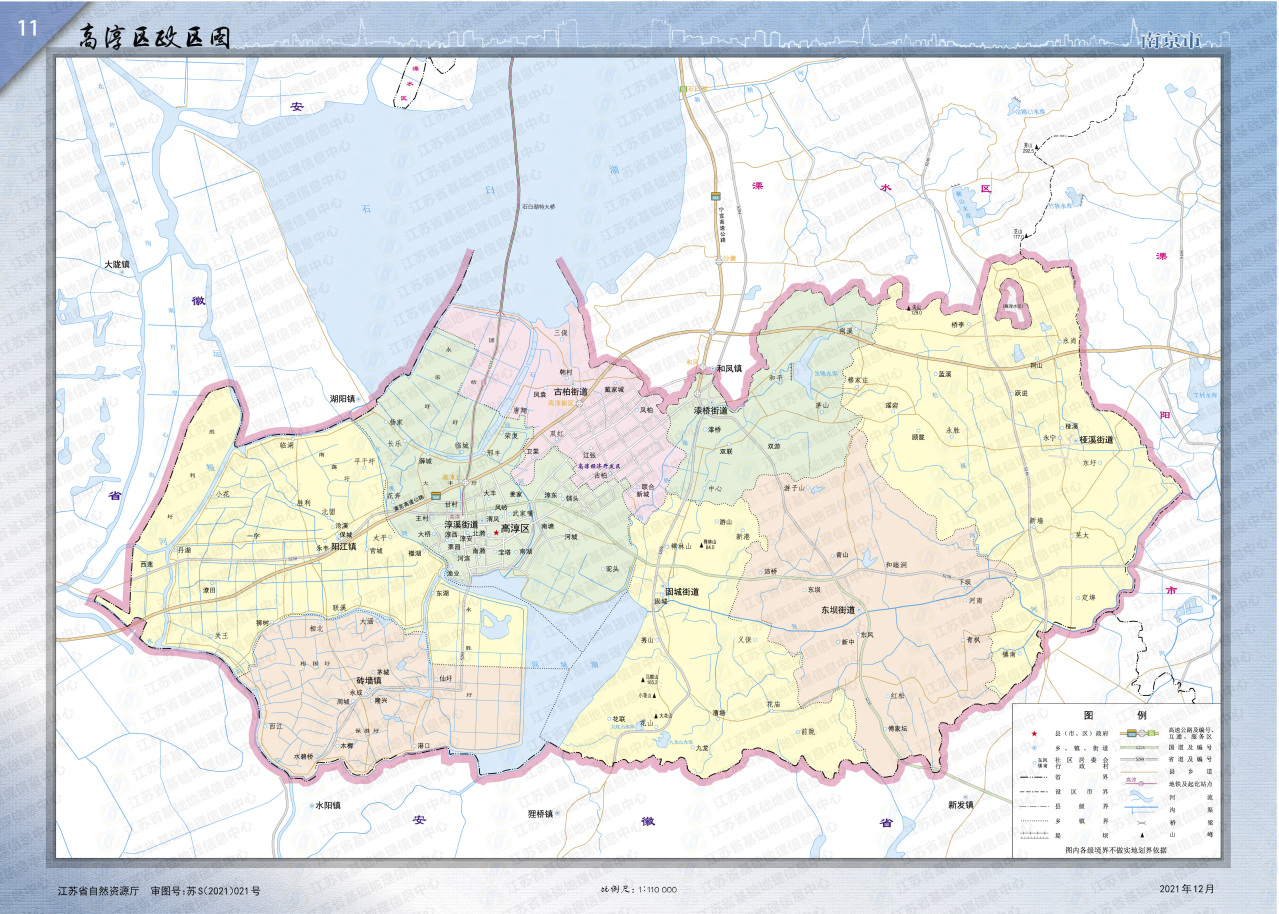Click the black mountain peak triangle in legend
This screenshot has height=914, width=1279.
coord(1142,835)
